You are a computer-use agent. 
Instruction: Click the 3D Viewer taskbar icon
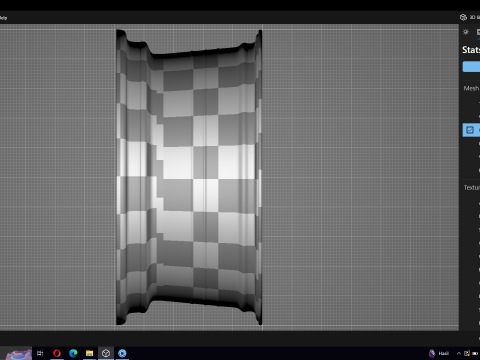point(106,353)
